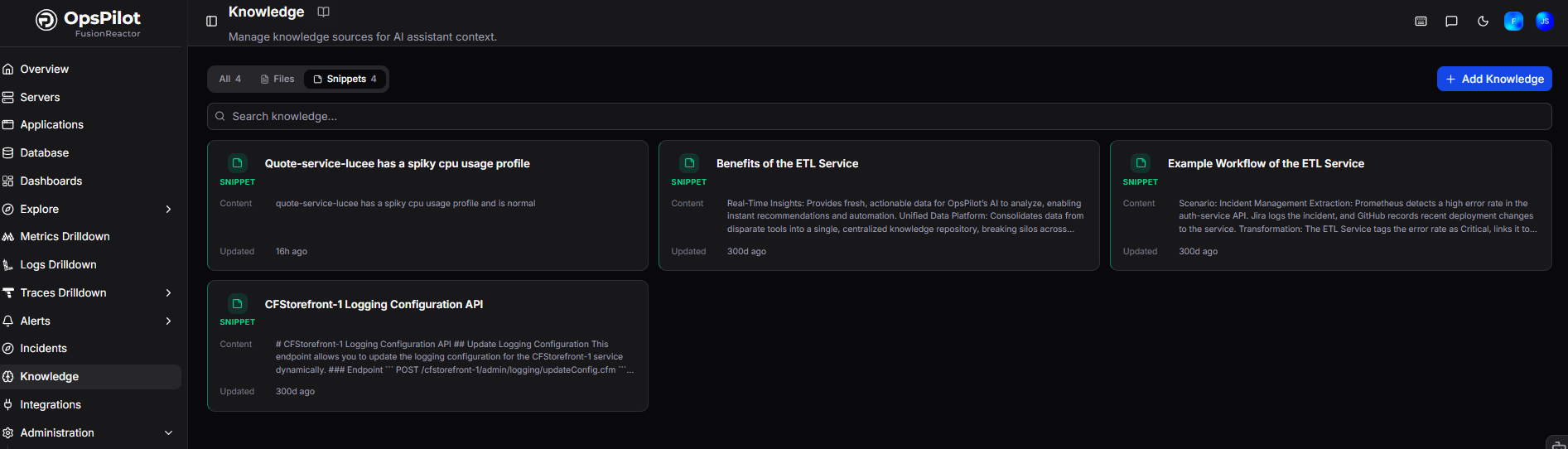Click the book documentation icon beside Knowledge
This screenshot has height=449, width=1568.
click(x=324, y=12)
